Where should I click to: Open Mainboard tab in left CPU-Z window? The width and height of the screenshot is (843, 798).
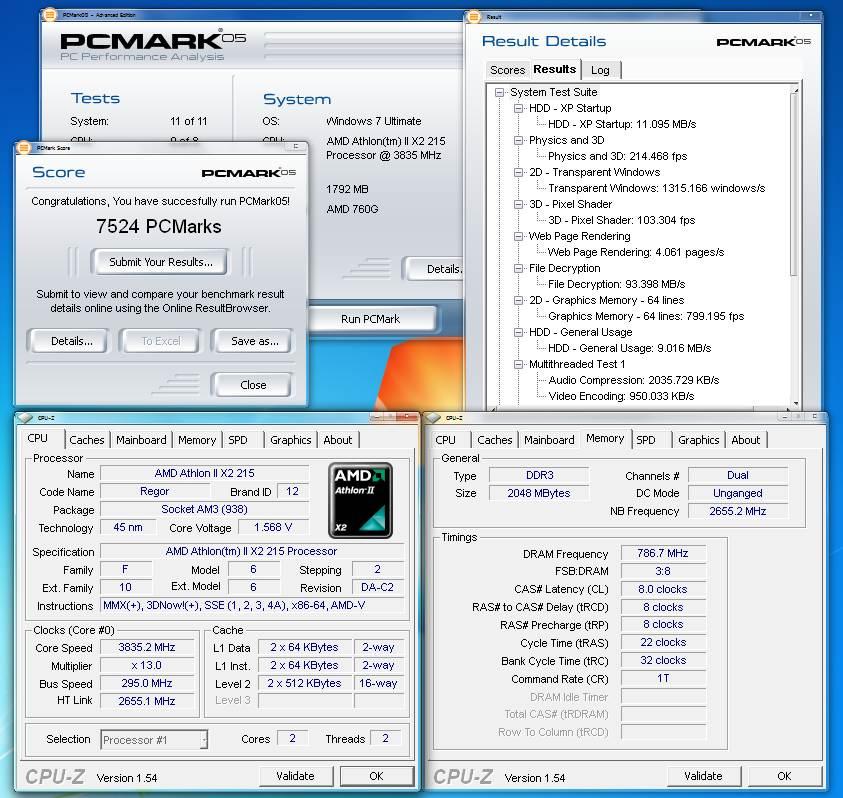141,440
